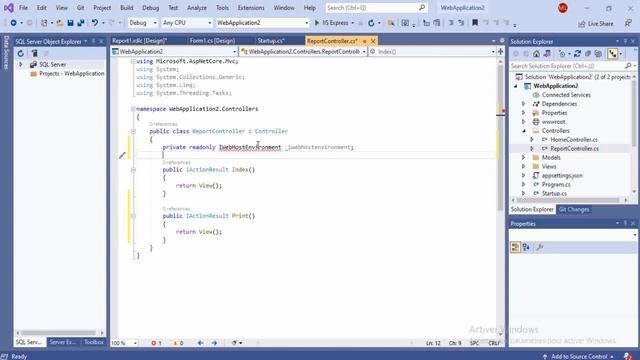Click Collapse All icon in Solution Explorer
Screen dimensions: 640x360
[588, 53]
